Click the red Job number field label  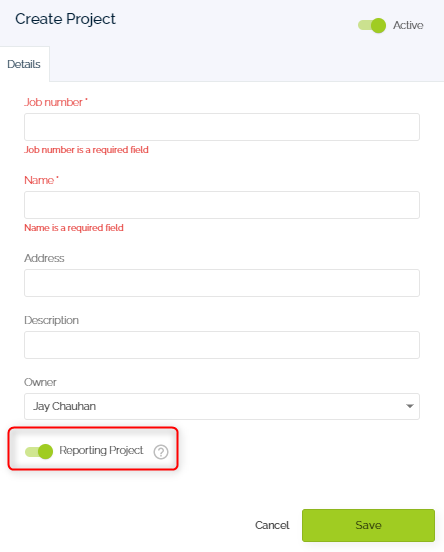56,102
